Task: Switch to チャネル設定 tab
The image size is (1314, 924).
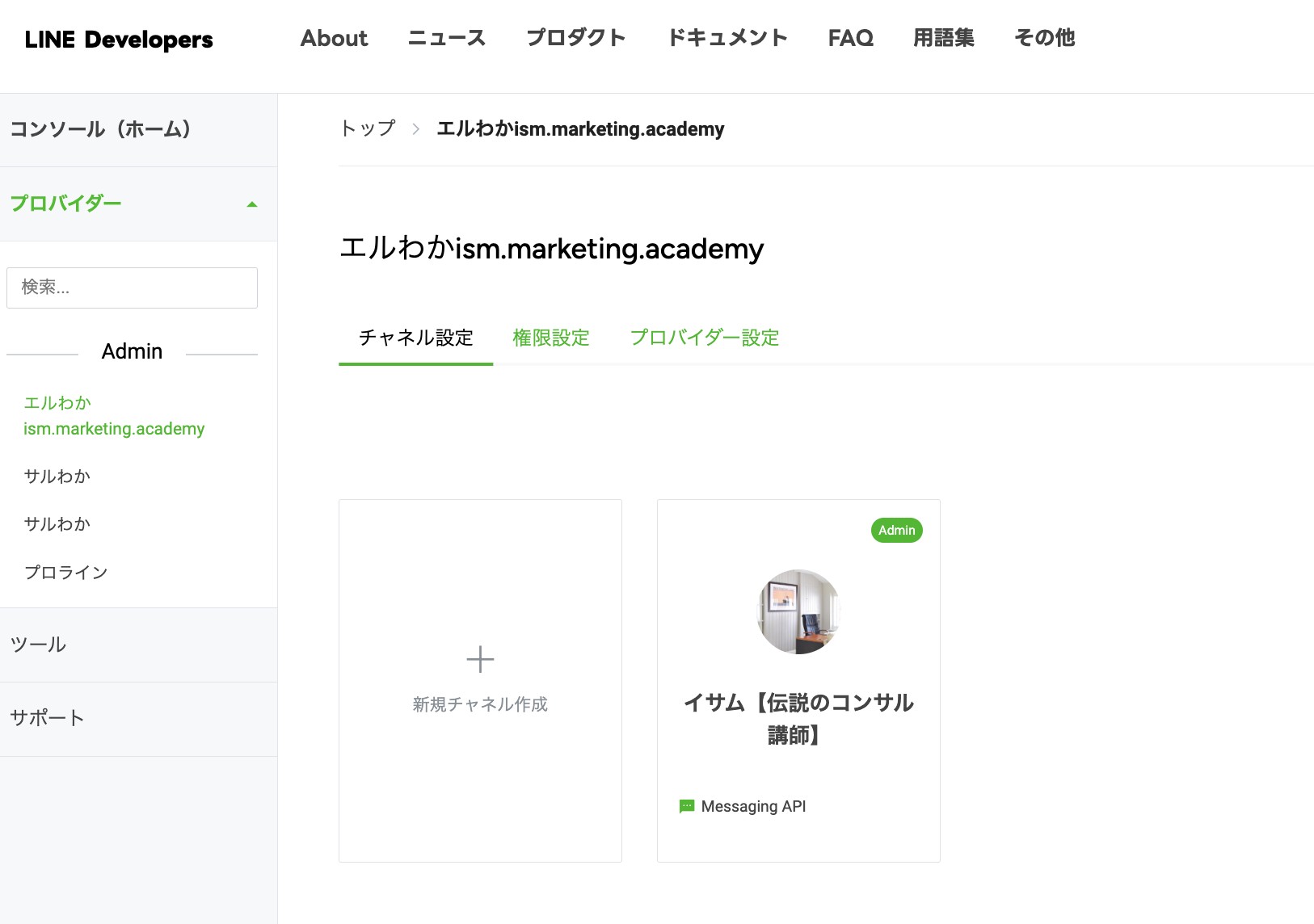Action: 415,338
